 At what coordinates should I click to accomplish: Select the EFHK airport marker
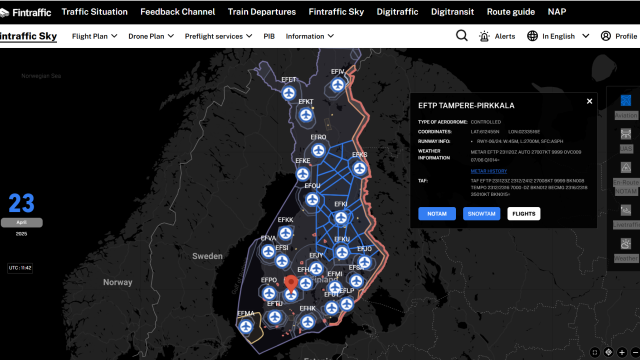[308, 322]
